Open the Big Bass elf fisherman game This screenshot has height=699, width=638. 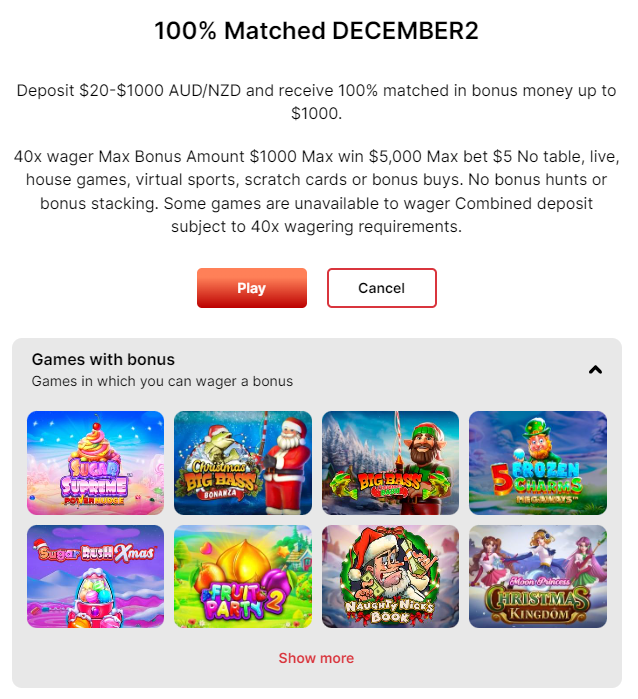391,463
